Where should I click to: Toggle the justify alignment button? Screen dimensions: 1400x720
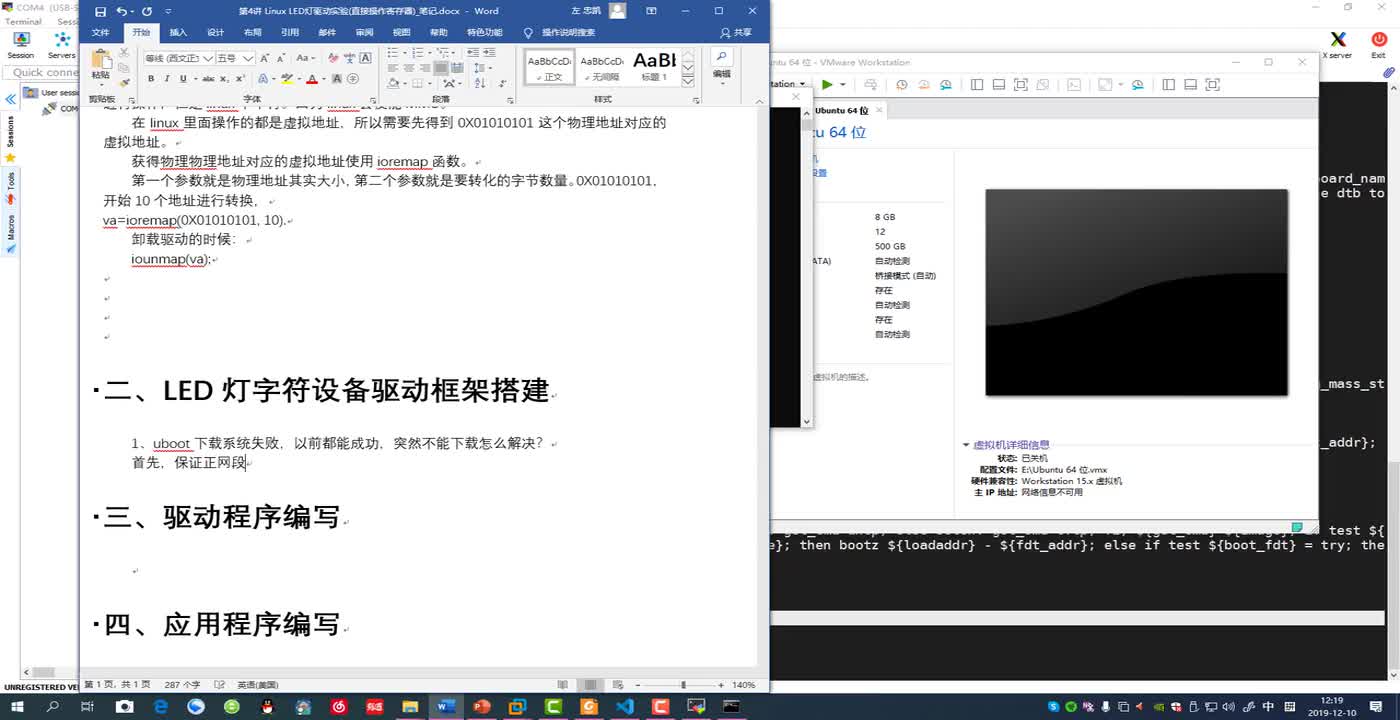[x=440, y=68]
